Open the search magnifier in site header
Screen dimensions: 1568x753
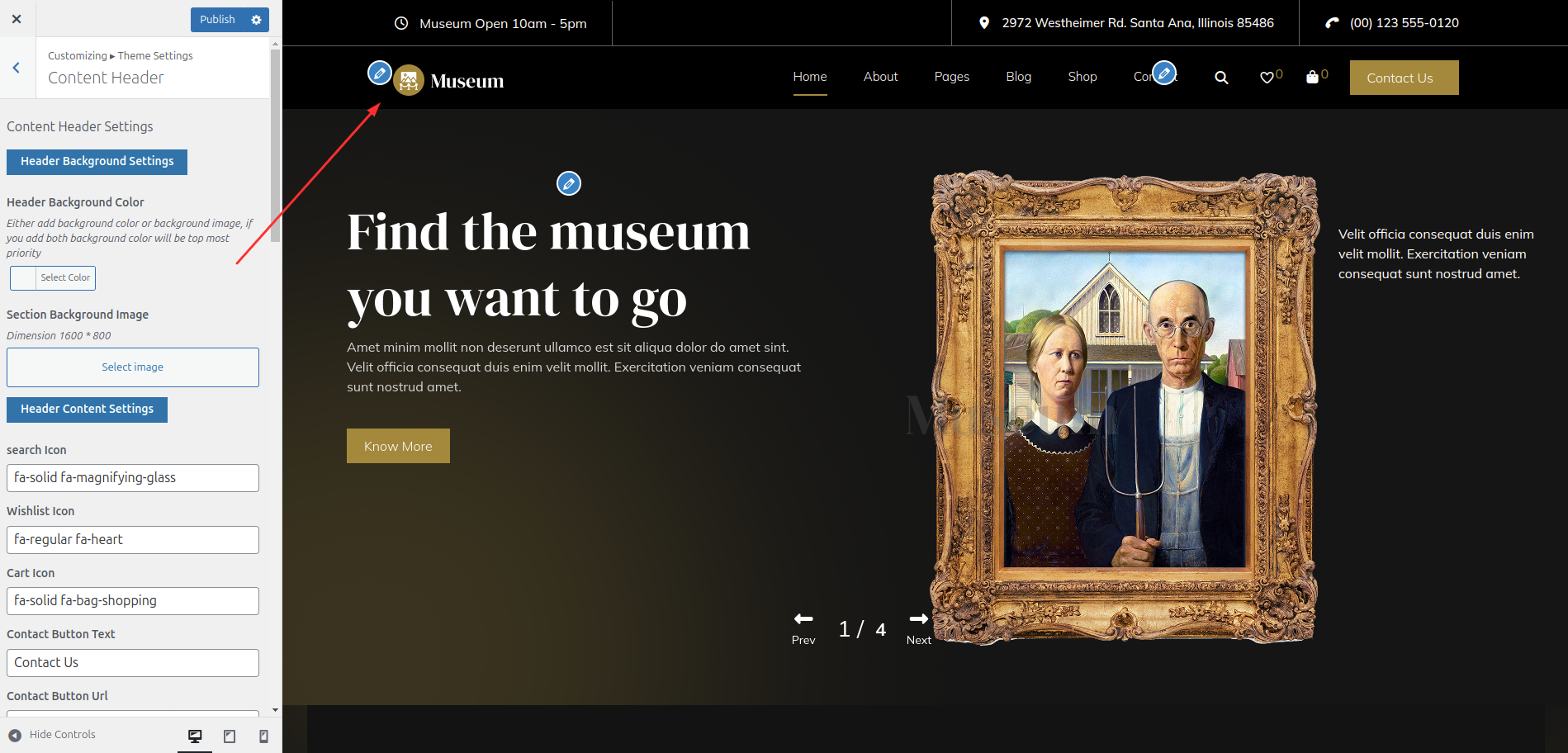1221,78
